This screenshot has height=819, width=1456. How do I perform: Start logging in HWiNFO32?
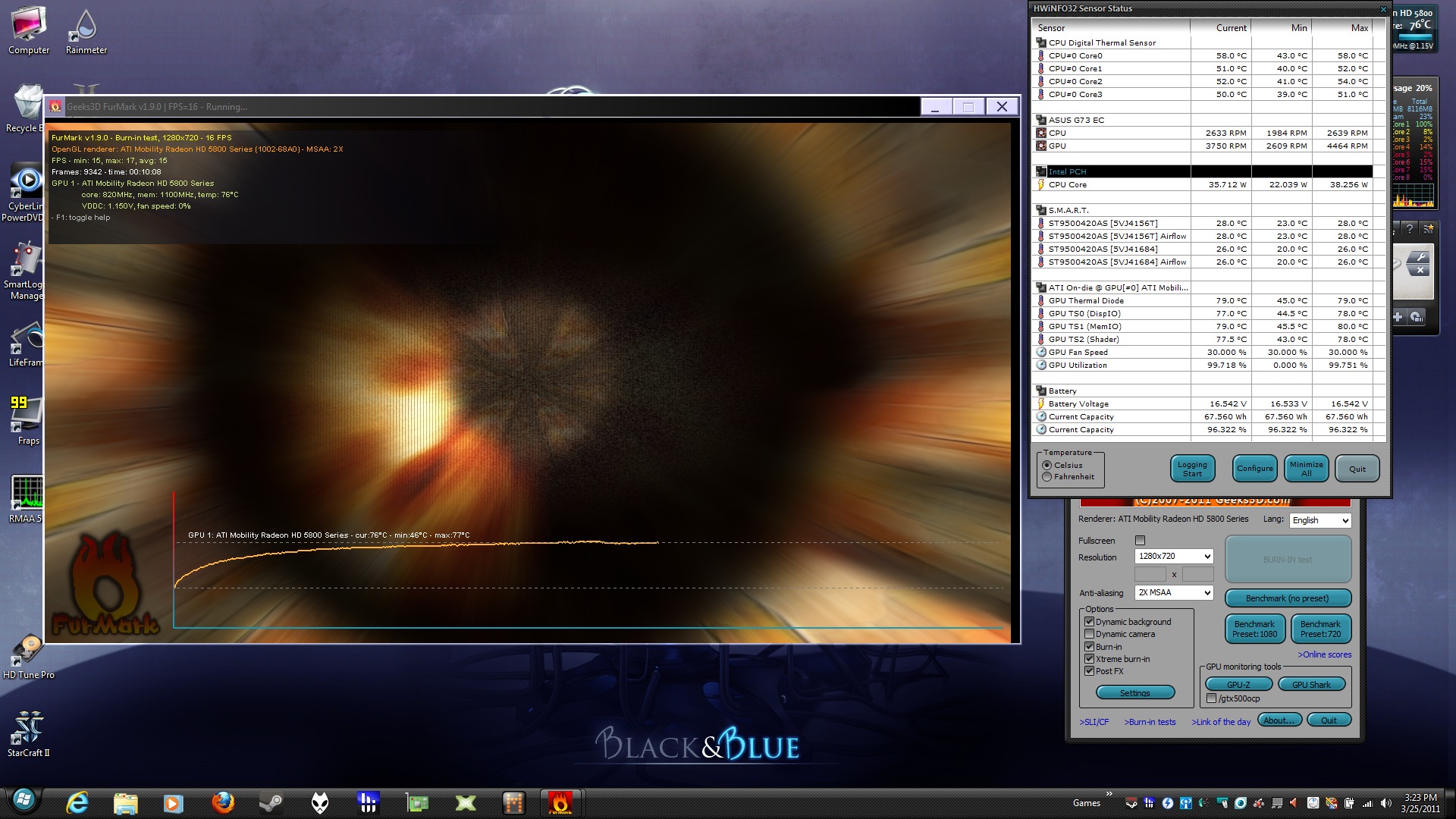(x=1192, y=469)
